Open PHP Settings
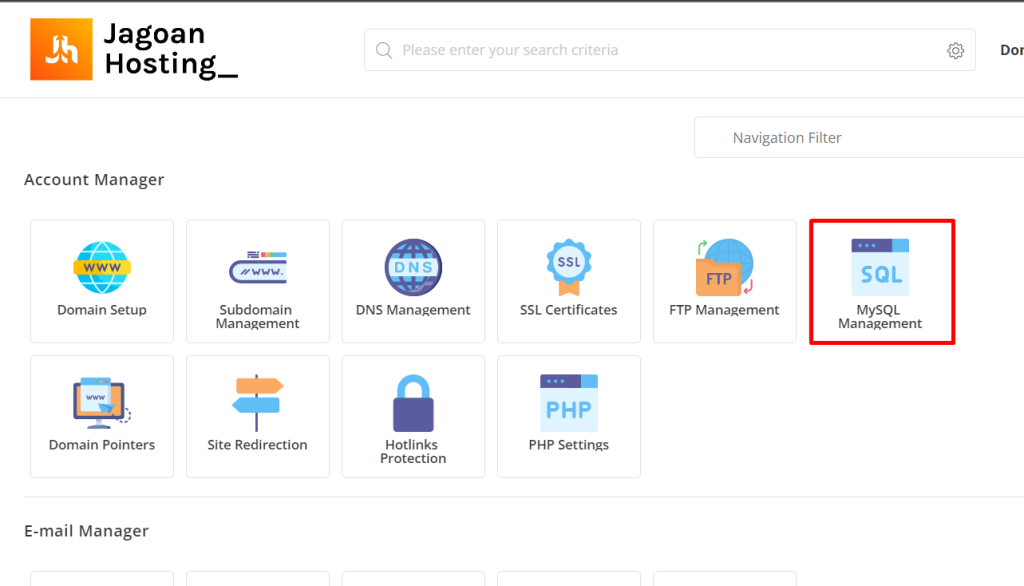The image size is (1024, 586). point(568,417)
